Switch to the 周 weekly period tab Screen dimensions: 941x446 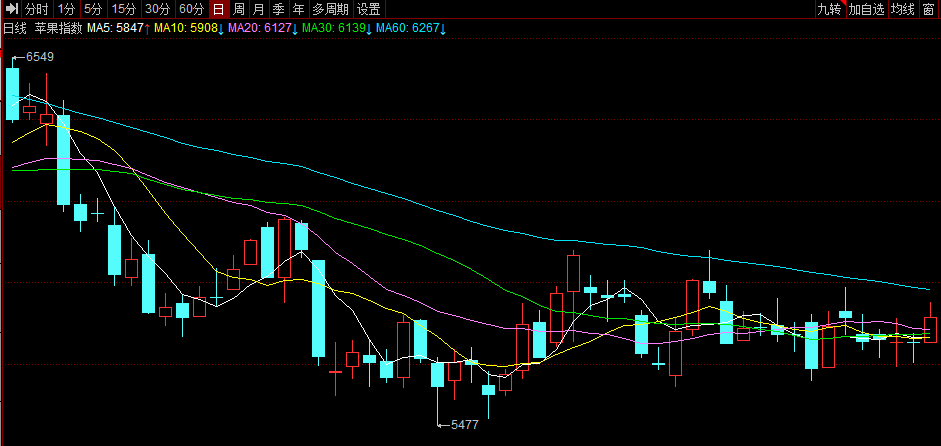point(239,8)
